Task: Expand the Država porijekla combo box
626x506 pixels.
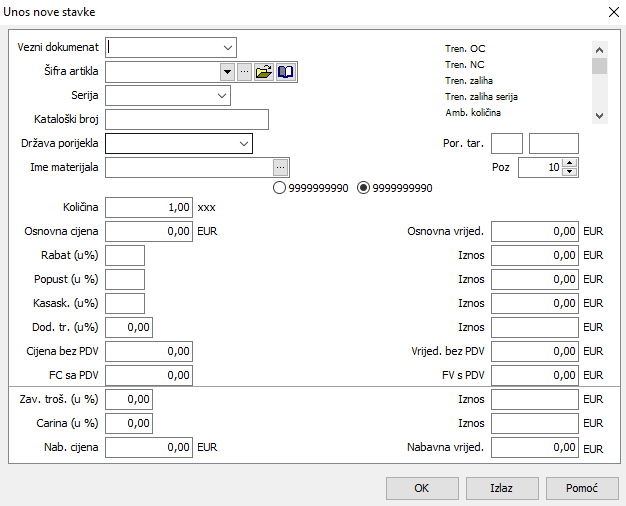Action: tap(244, 144)
